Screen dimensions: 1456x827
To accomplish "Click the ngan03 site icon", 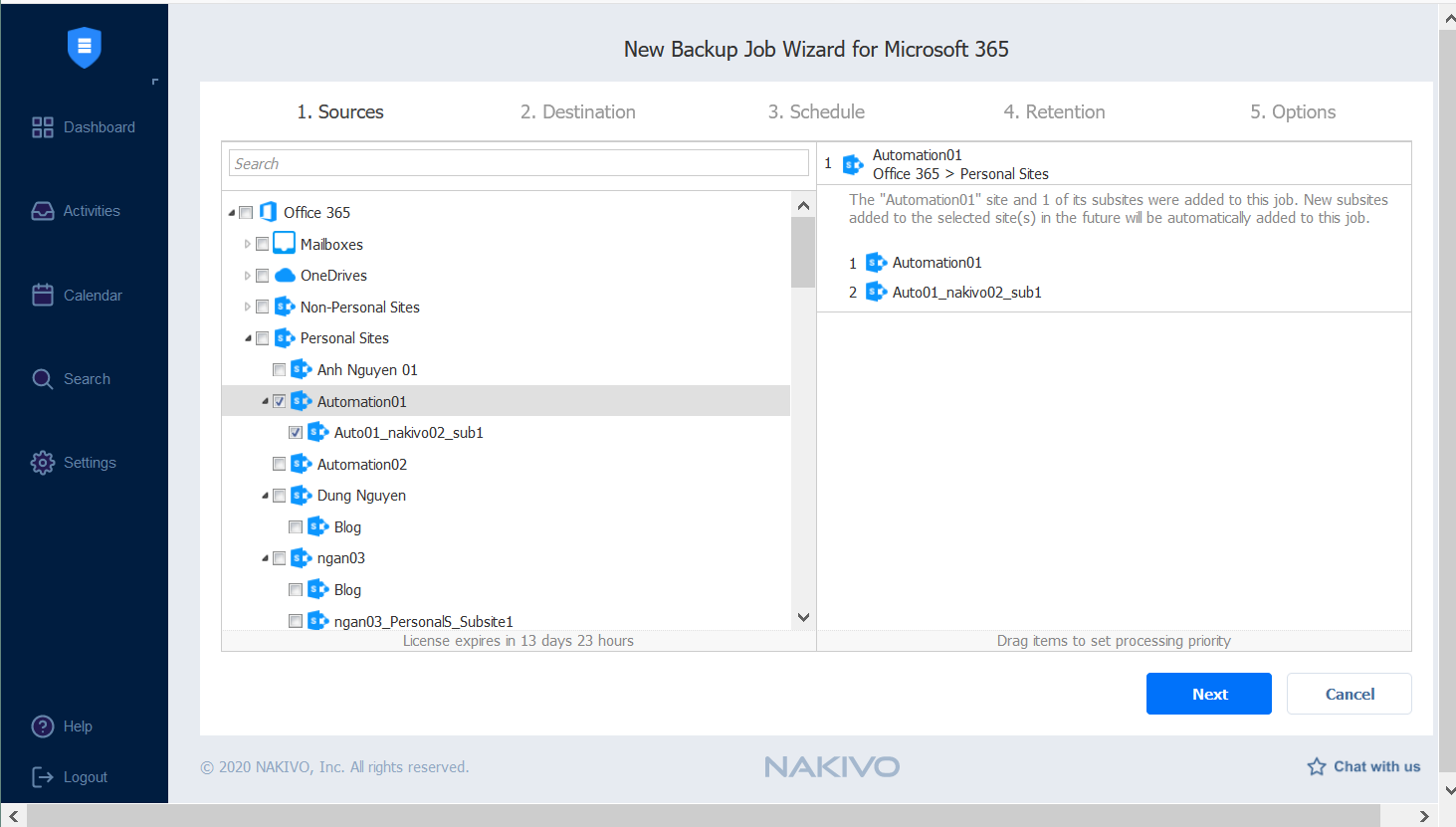I will [302, 557].
